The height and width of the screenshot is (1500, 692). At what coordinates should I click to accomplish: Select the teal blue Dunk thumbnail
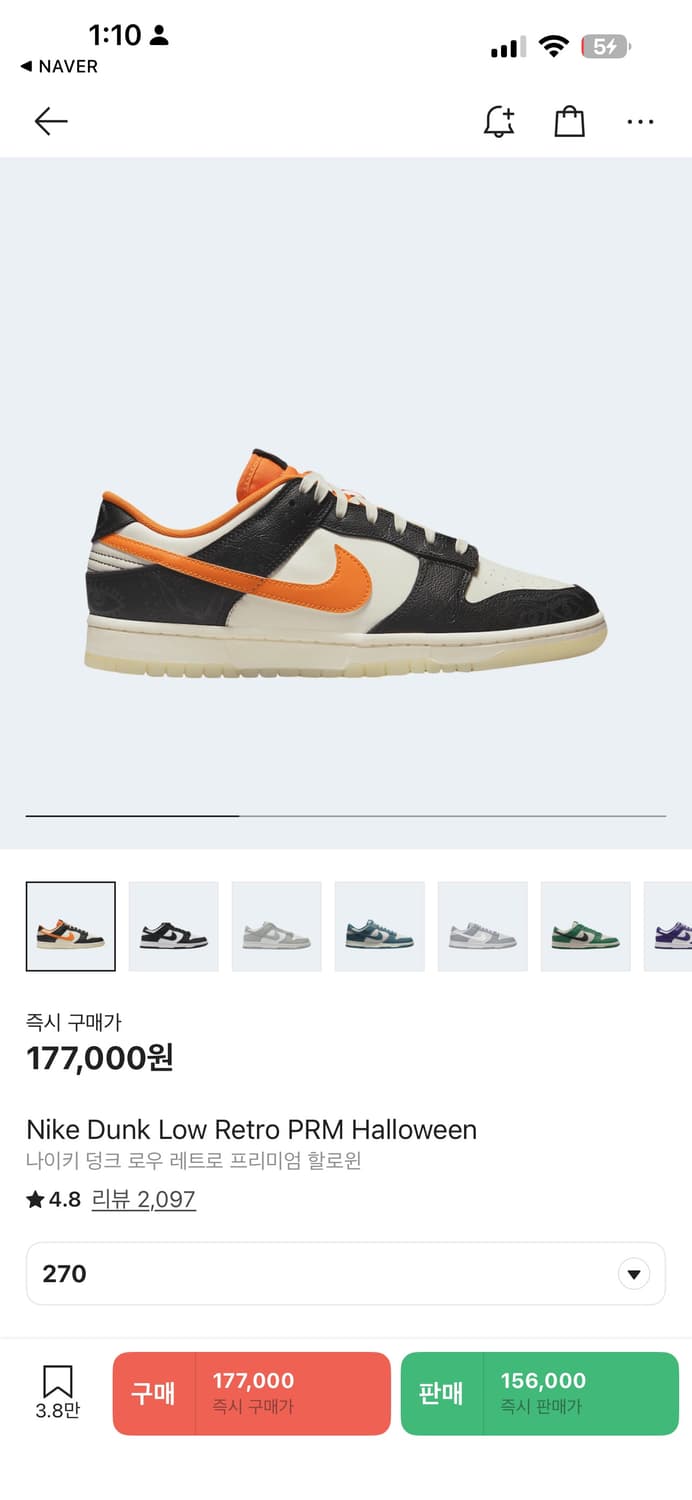coord(380,926)
